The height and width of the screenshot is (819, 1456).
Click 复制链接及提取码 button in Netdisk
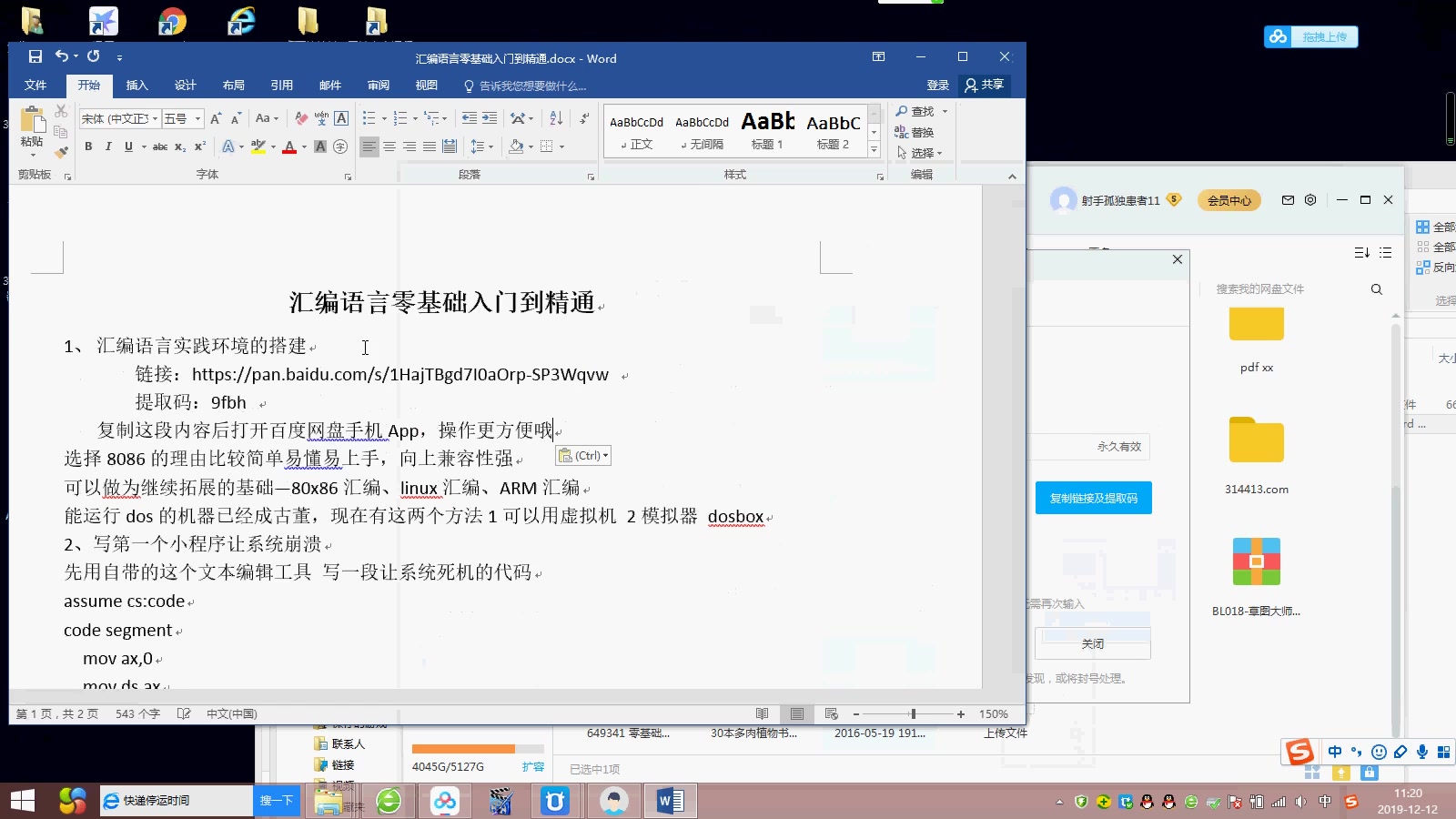(1094, 498)
